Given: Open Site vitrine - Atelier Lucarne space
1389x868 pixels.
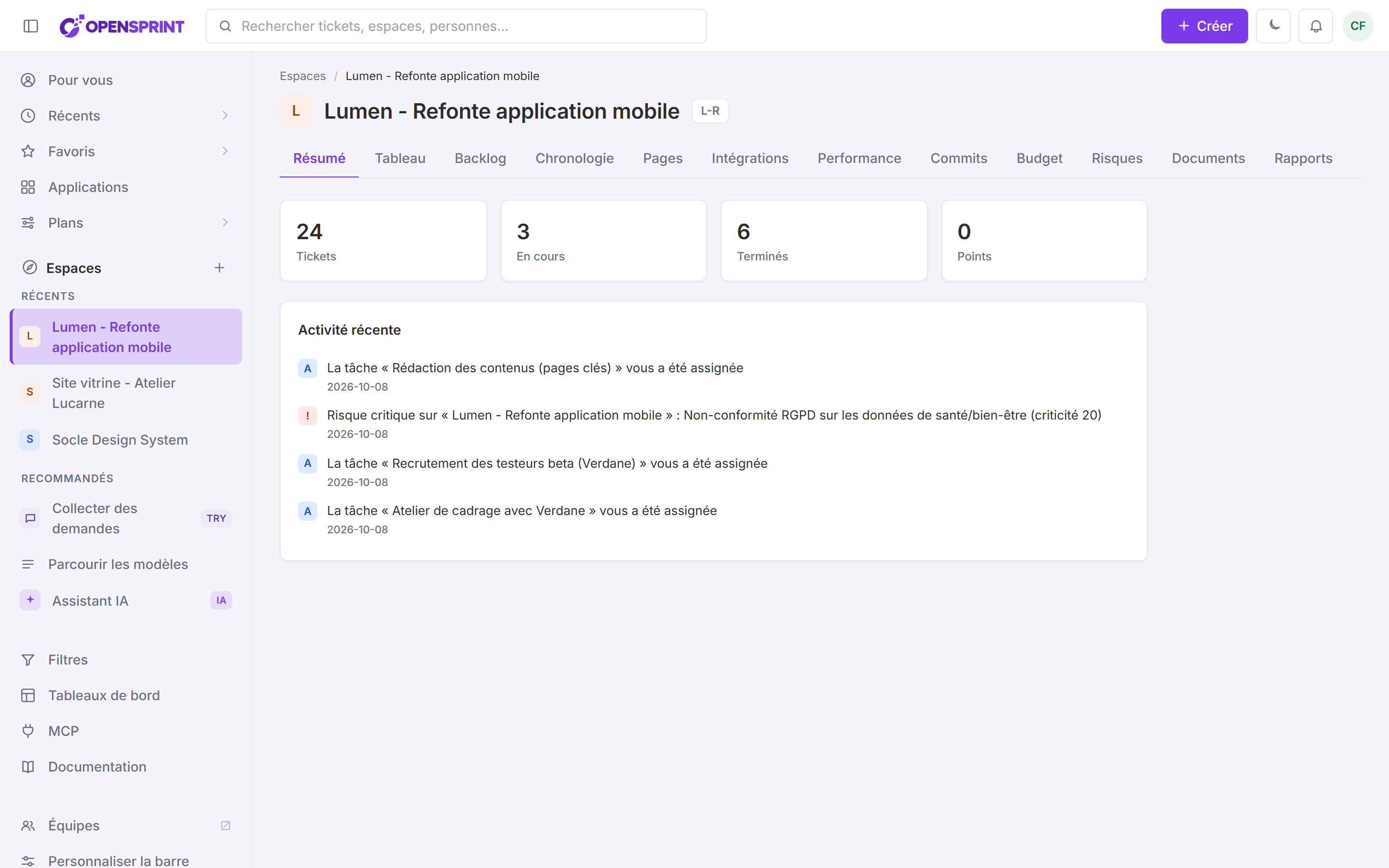Looking at the screenshot, I should [126, 393].
